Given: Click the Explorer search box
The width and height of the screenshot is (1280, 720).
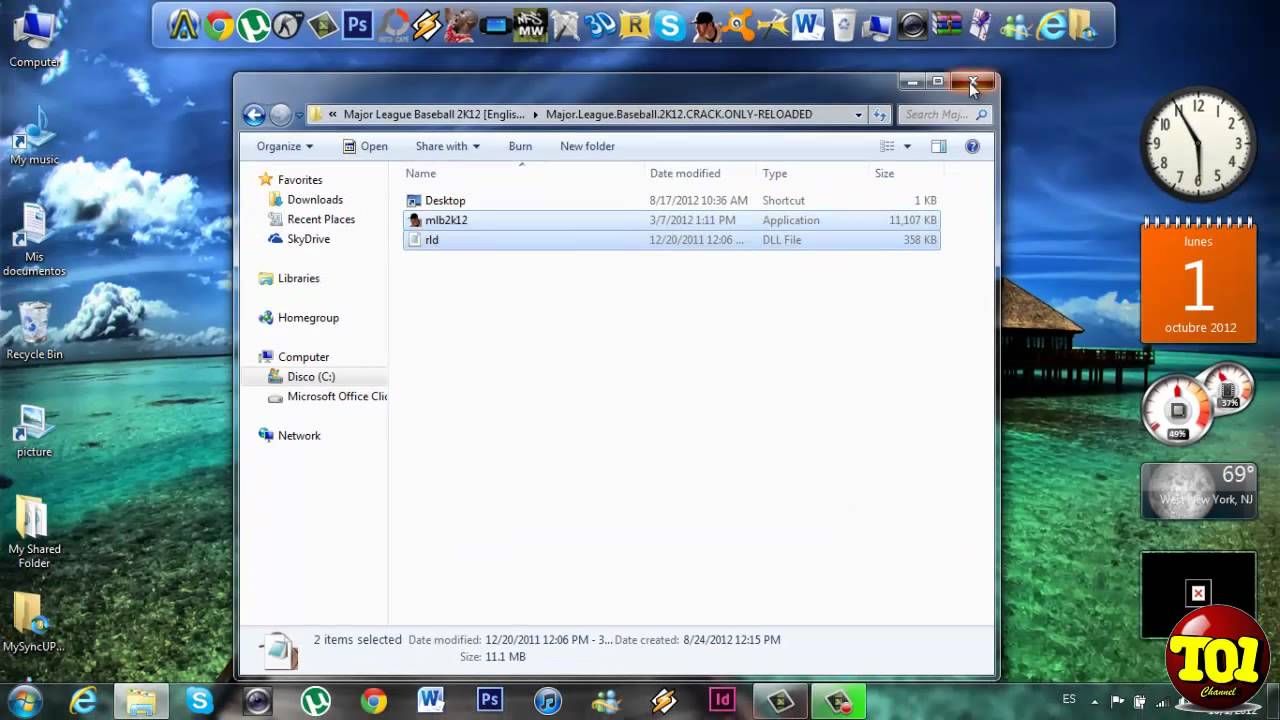Looking at the screenshot, I should (x=944, y=115).
